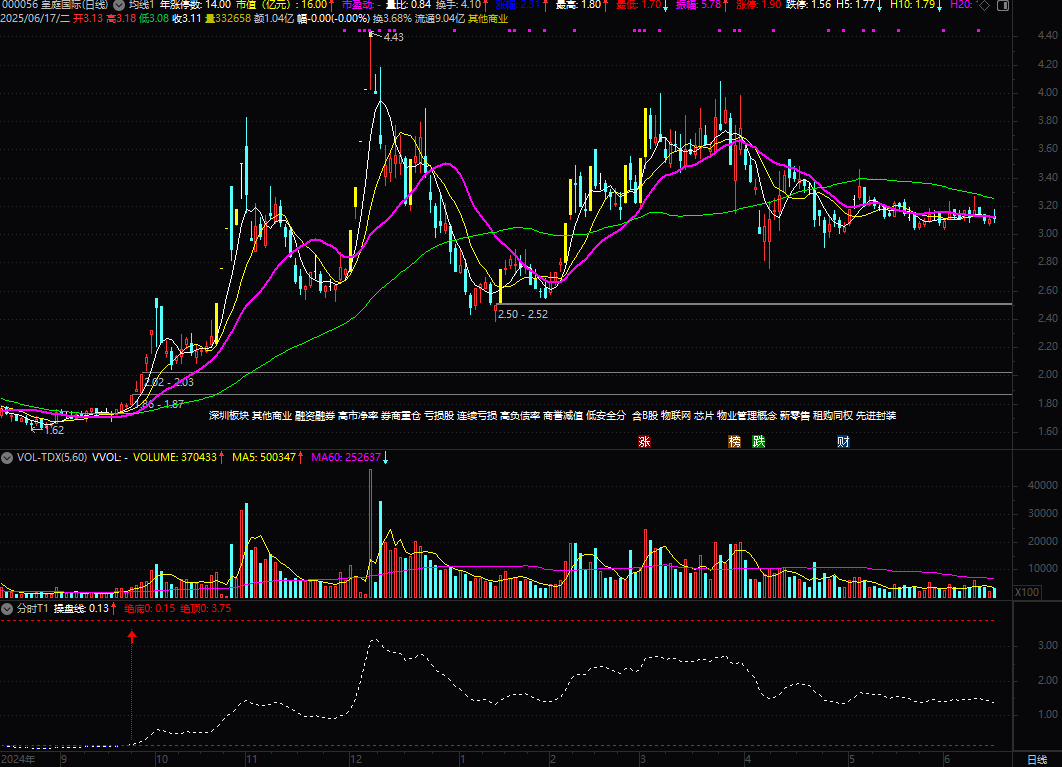
Task: Click the 年涨停数: 14.00 readout
Action: click(x=195, y=5)
